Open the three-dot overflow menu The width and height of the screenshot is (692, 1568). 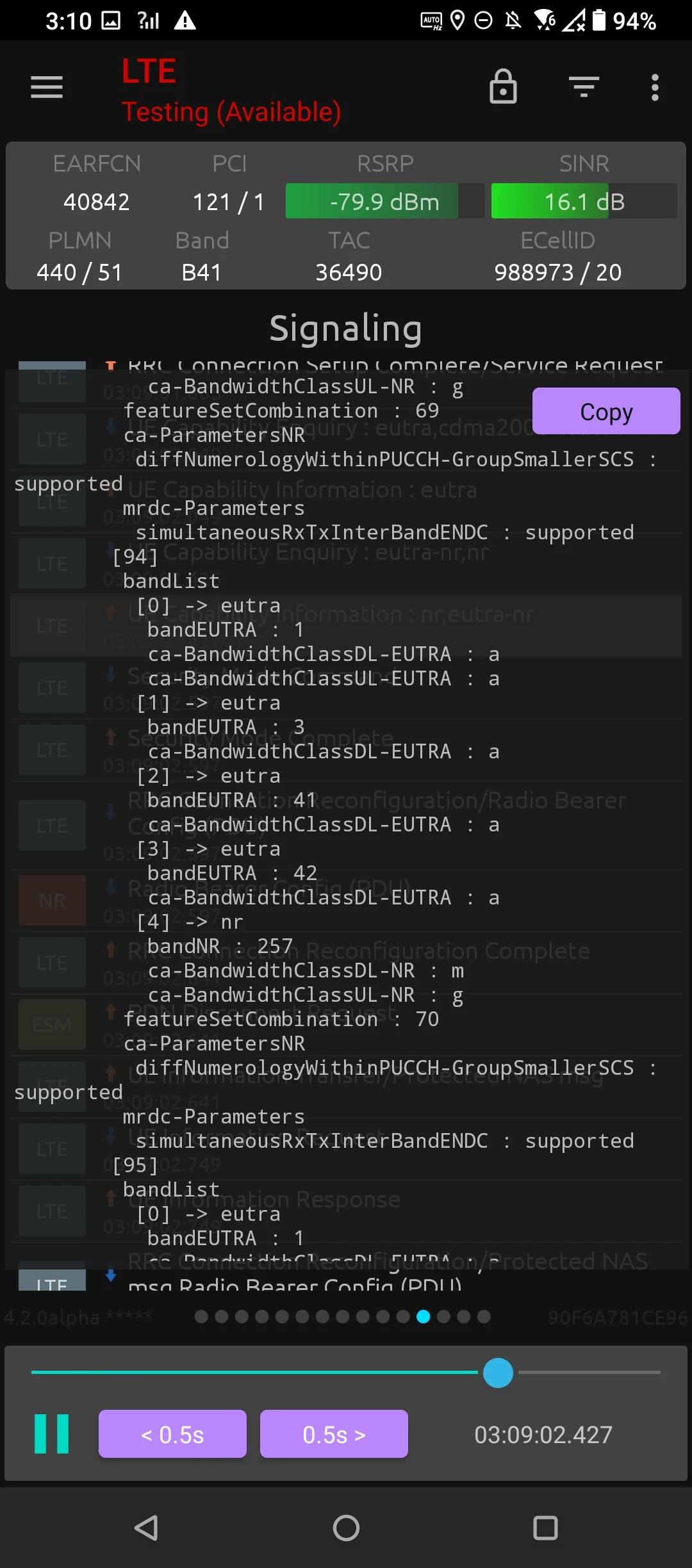coord(655,87)
